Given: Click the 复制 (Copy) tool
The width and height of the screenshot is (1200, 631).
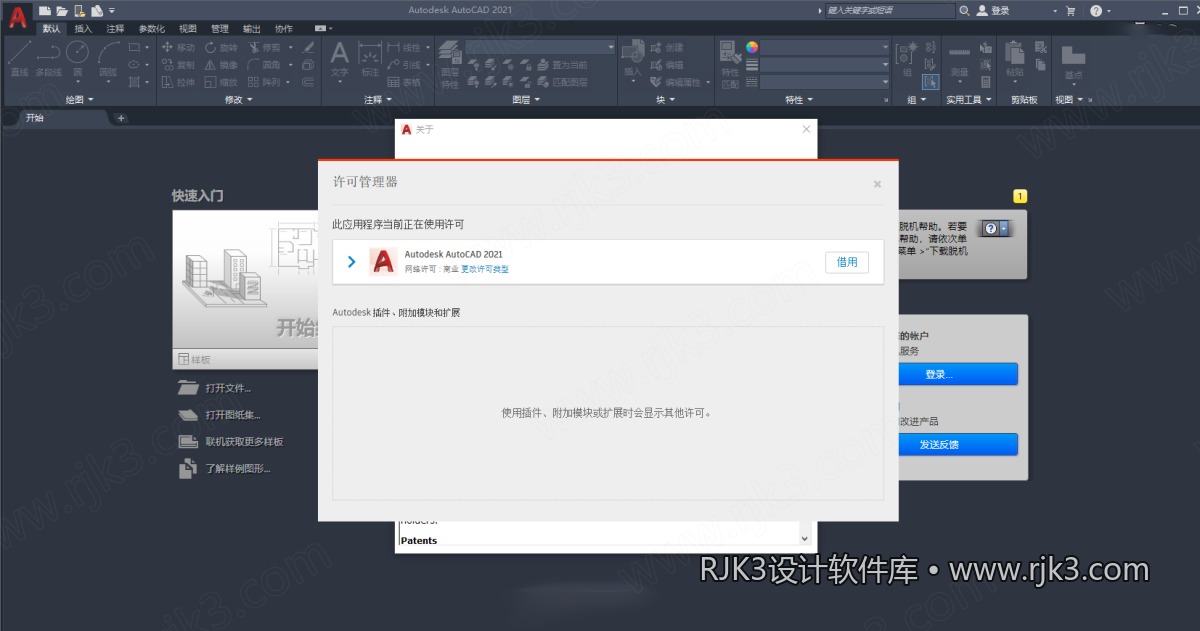Looking at the screenshot, I should [178, 65].
